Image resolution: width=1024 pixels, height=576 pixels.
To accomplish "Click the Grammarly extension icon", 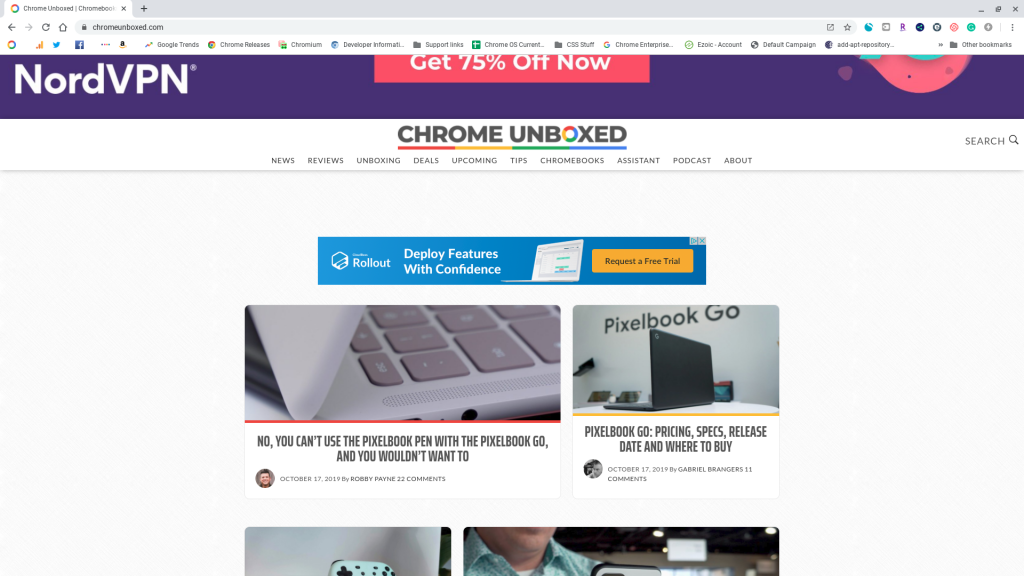I will click(x=971, y=27).
